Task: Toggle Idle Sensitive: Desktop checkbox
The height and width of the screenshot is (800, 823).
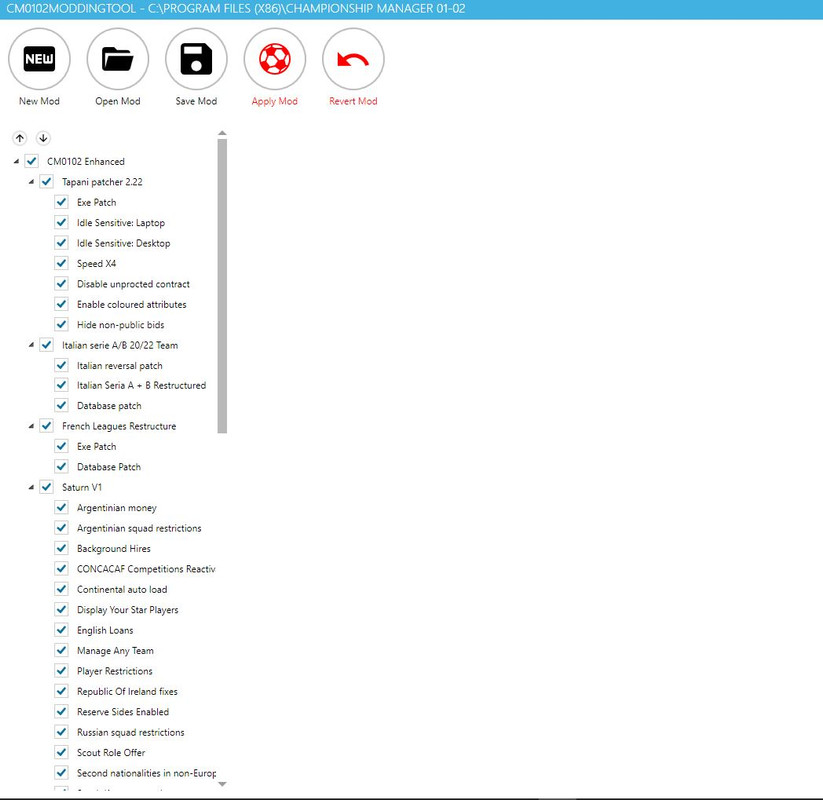Action: point(61,243)
